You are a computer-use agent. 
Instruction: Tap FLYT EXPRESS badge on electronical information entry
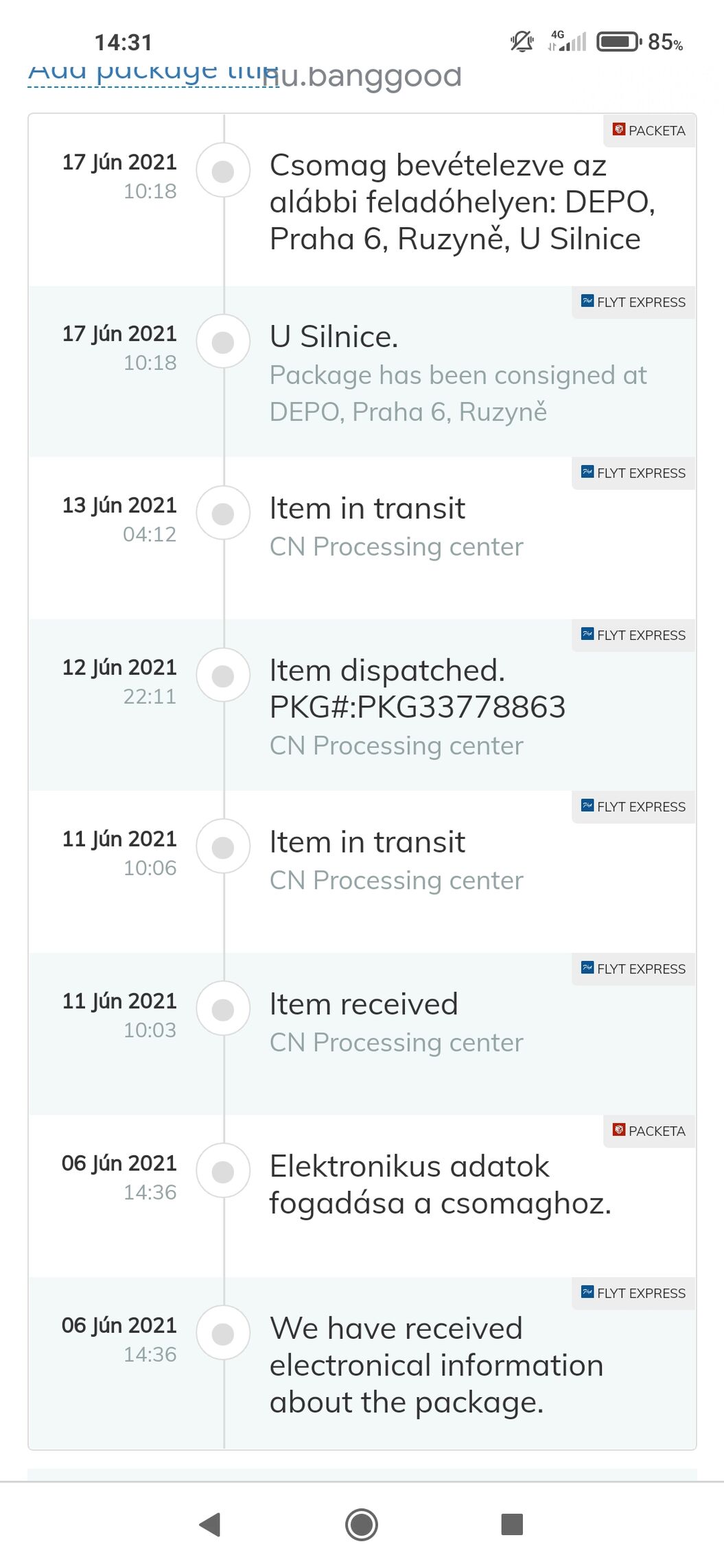633,1293
